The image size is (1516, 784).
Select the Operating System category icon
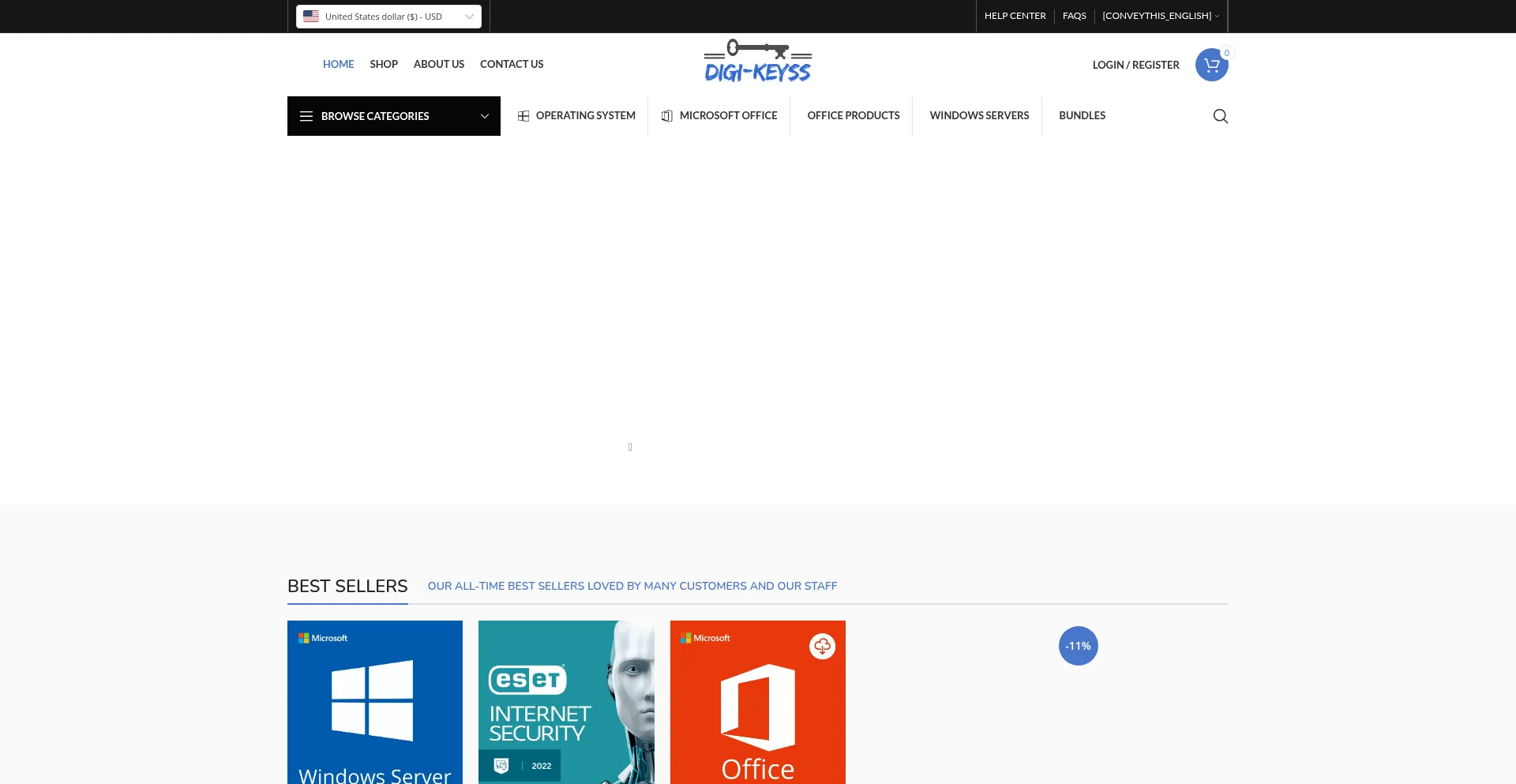pos(523,115)
